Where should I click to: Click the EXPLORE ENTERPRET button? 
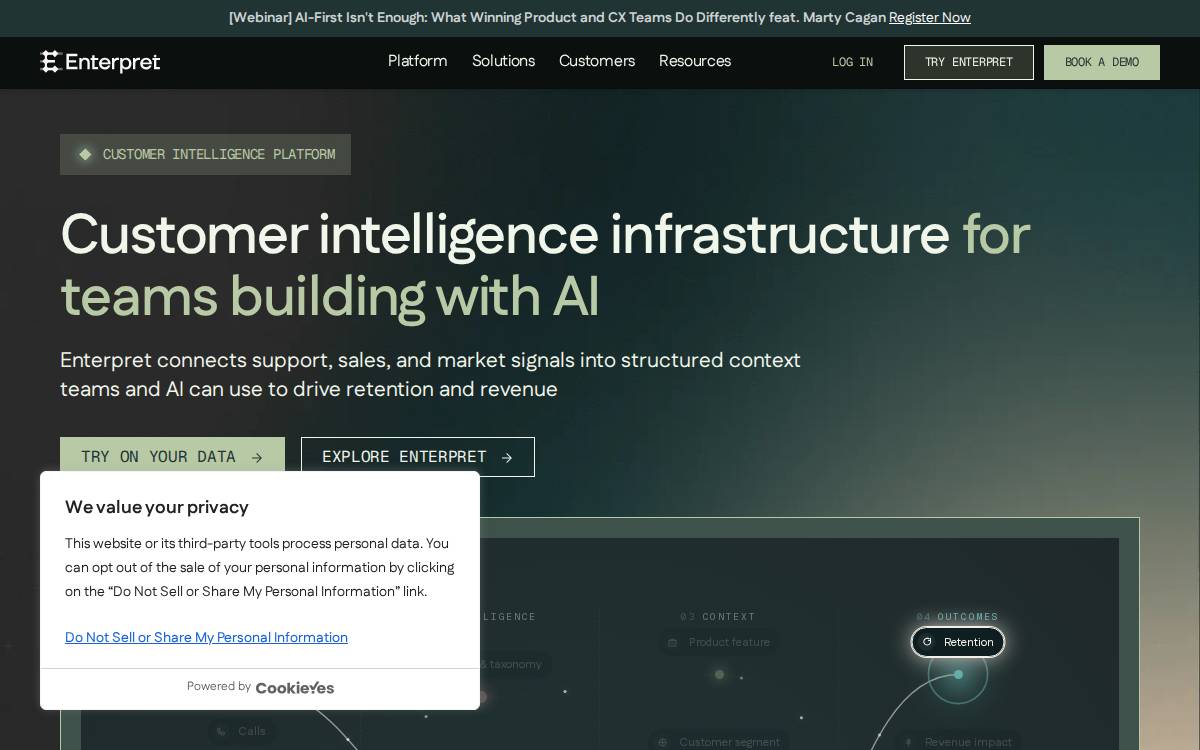[x=418, y=457]
